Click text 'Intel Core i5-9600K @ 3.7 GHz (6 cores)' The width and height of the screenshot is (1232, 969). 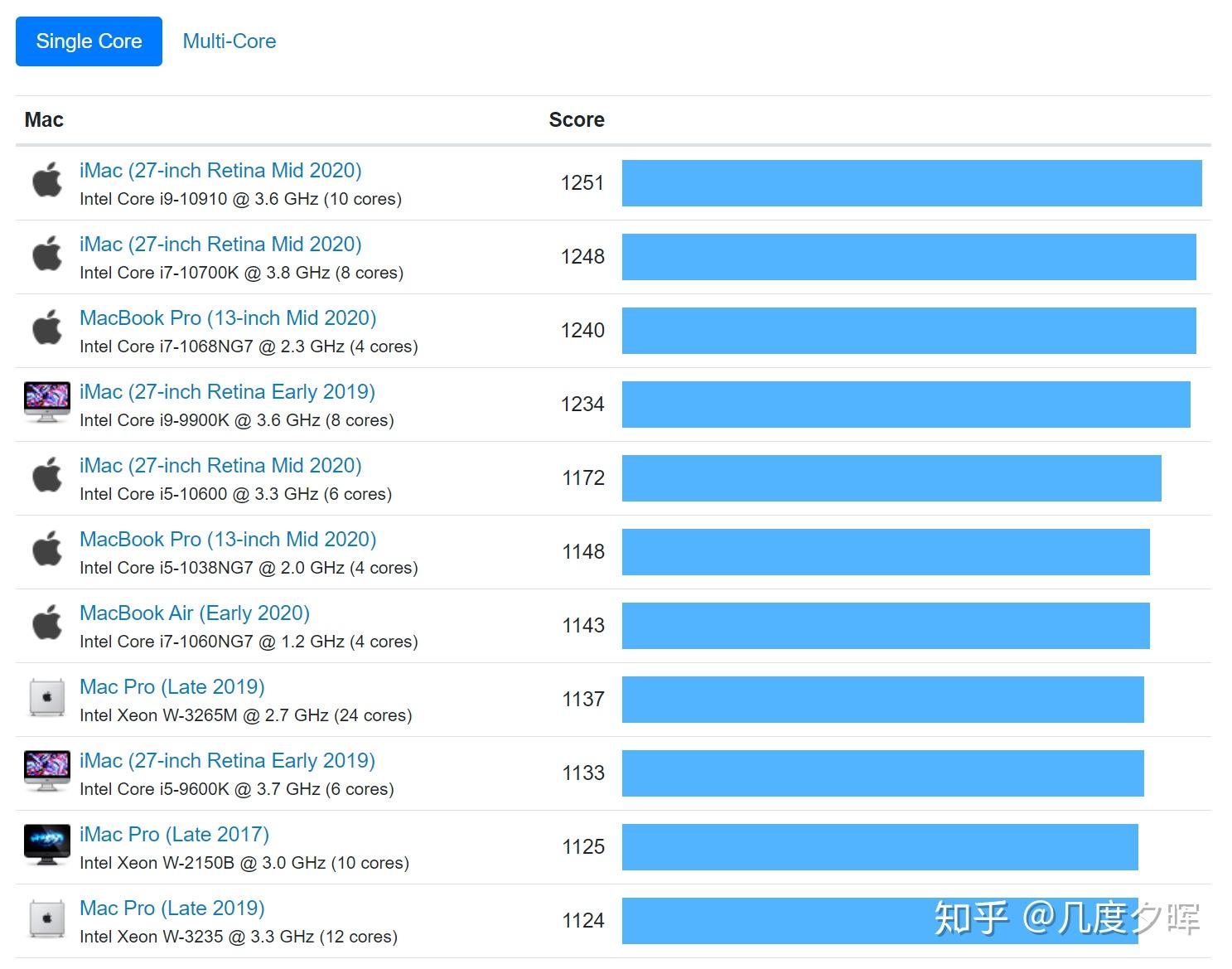236,789
